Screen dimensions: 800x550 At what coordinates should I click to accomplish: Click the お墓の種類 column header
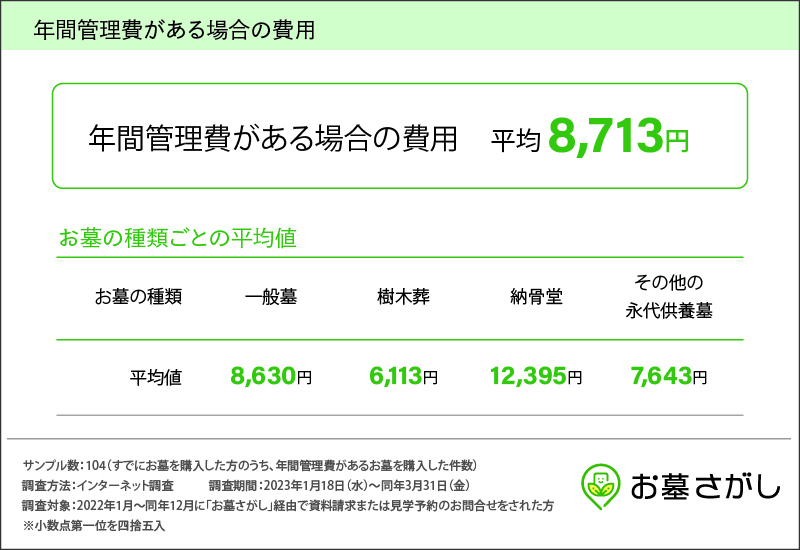coord(138,296)
